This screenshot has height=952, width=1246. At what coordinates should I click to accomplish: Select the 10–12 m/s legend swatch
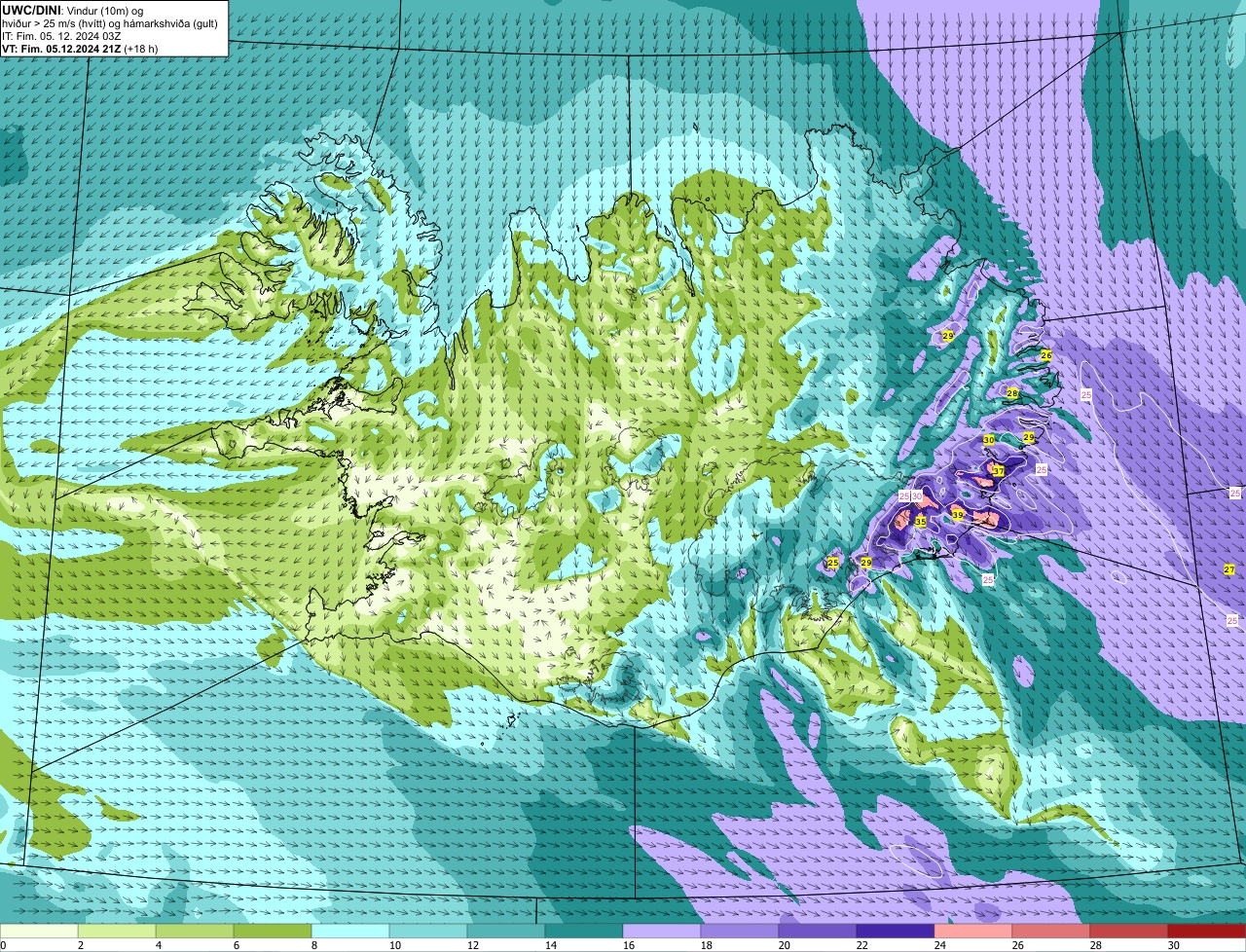point(428,932)
